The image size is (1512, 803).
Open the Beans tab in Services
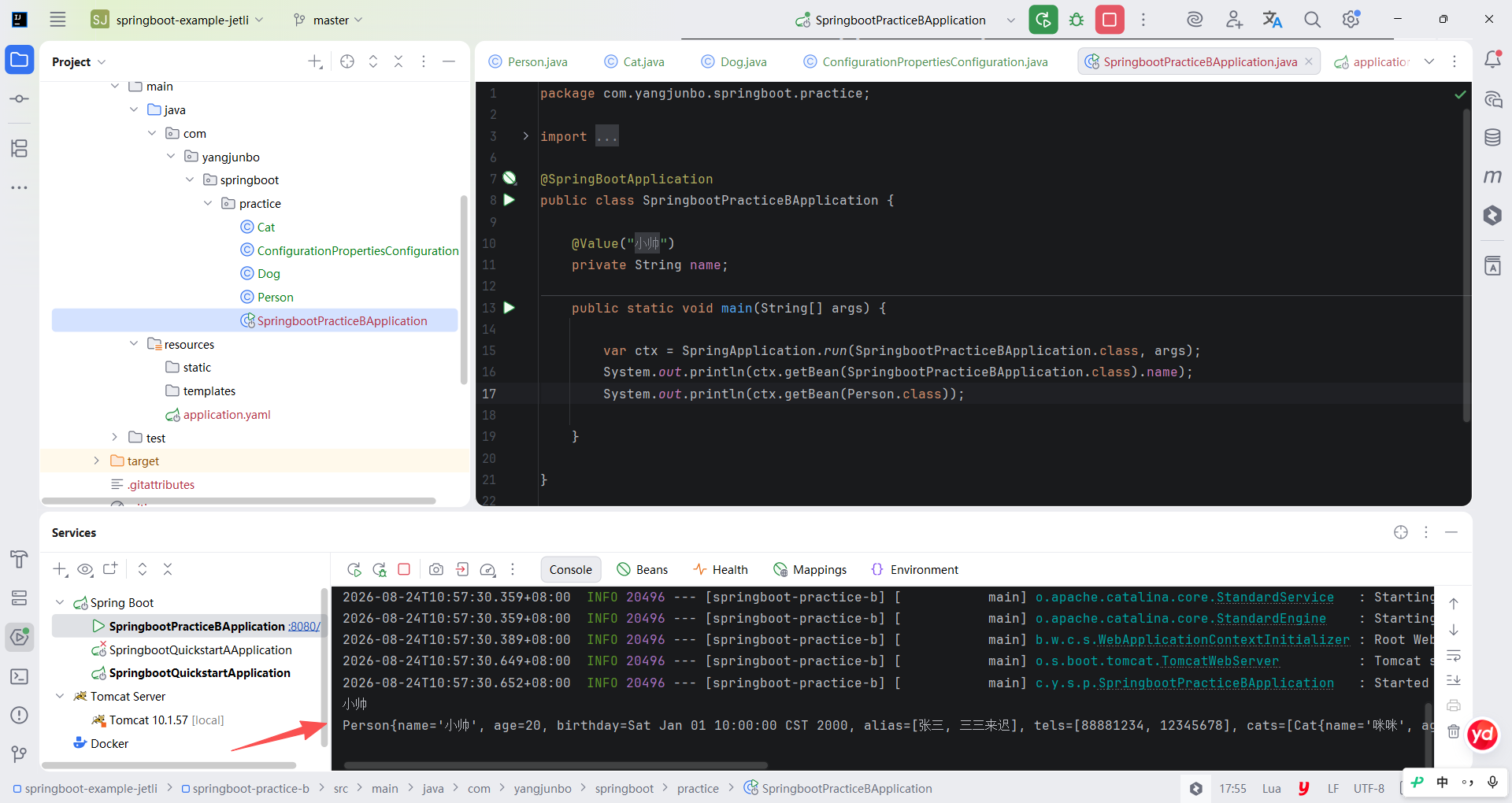point(642,569)
